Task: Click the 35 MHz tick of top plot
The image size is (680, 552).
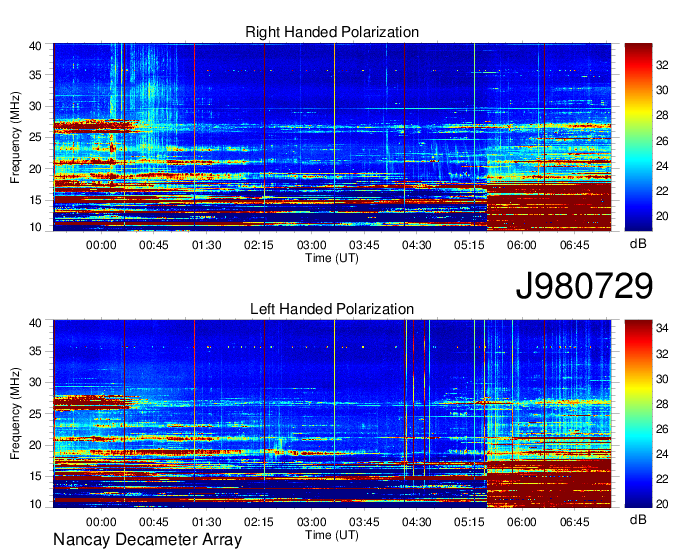Action: tap(35, 75)
